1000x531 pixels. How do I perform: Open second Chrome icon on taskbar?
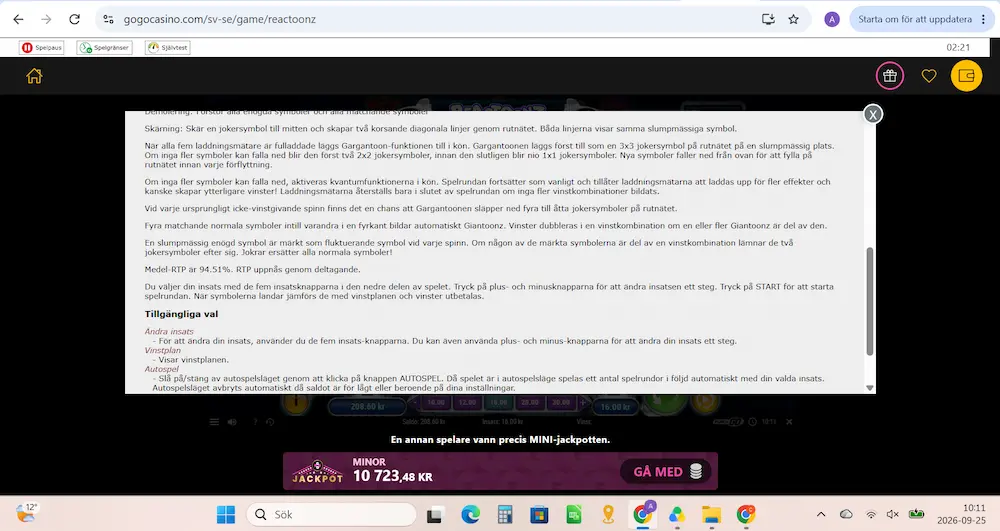tap(746, 514)
